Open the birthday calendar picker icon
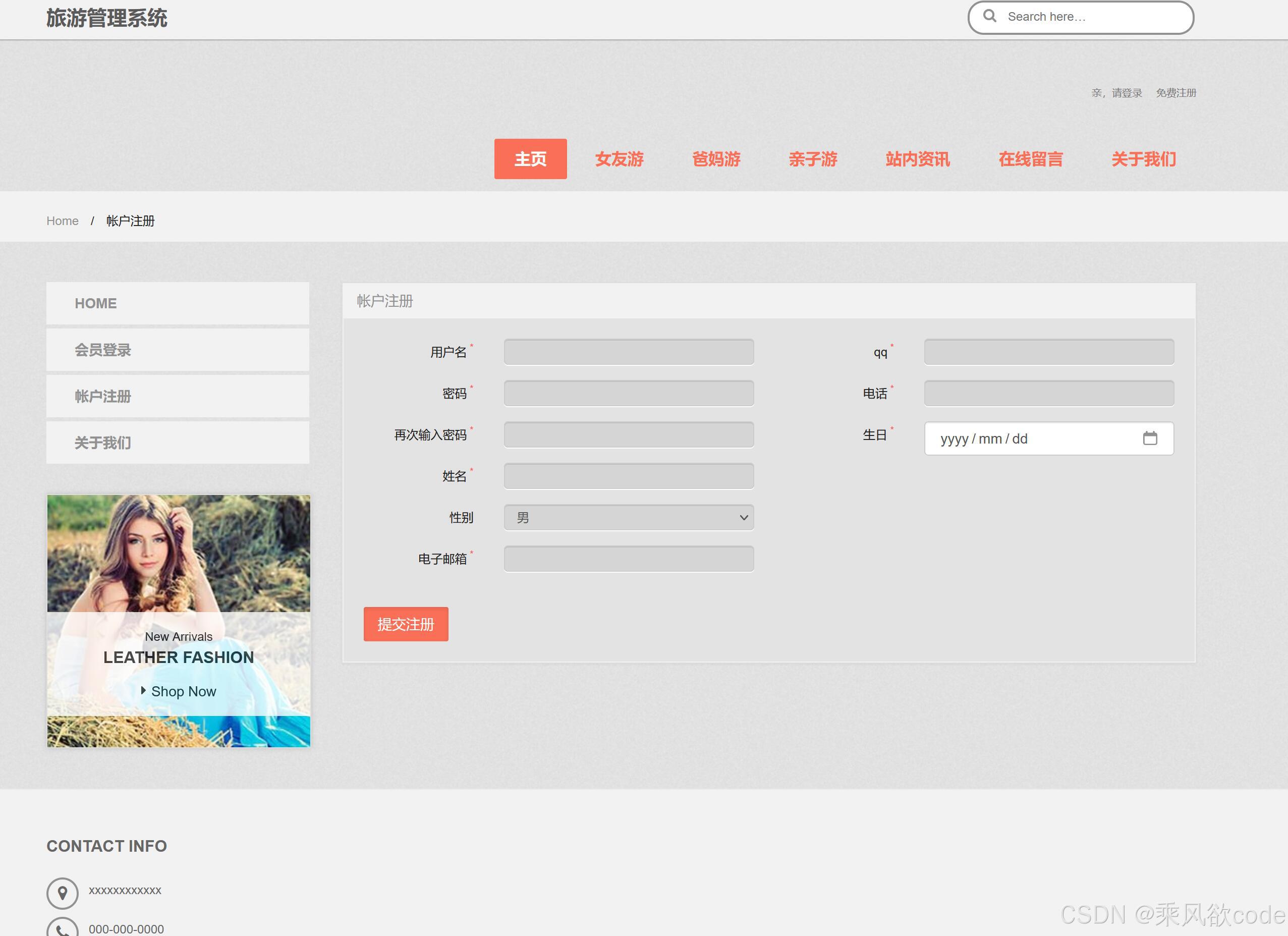1288x936 pixels. (1149, 438)
